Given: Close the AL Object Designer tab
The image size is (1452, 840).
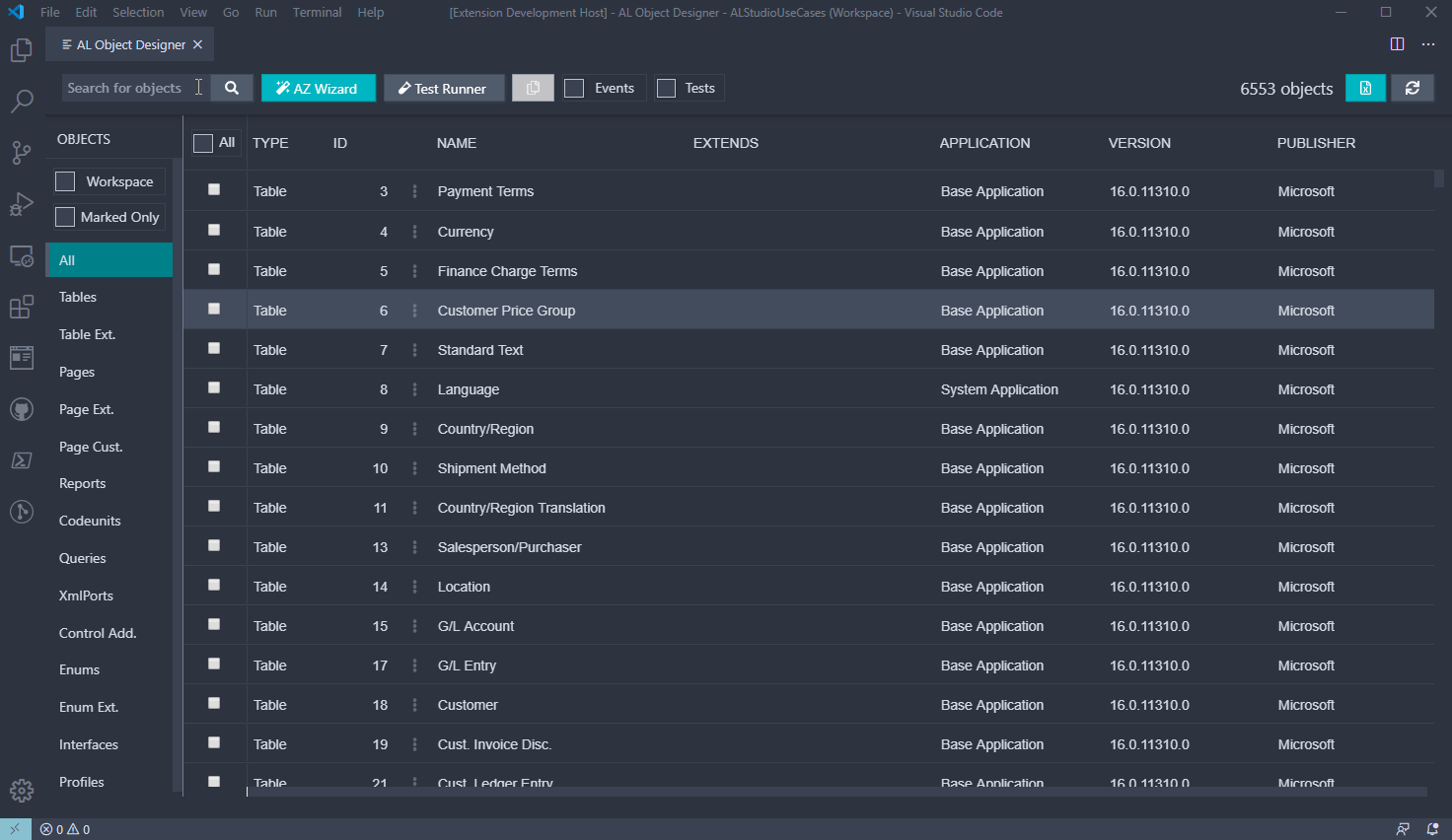Looking at the screenshot, I should [x=197, y=44].
